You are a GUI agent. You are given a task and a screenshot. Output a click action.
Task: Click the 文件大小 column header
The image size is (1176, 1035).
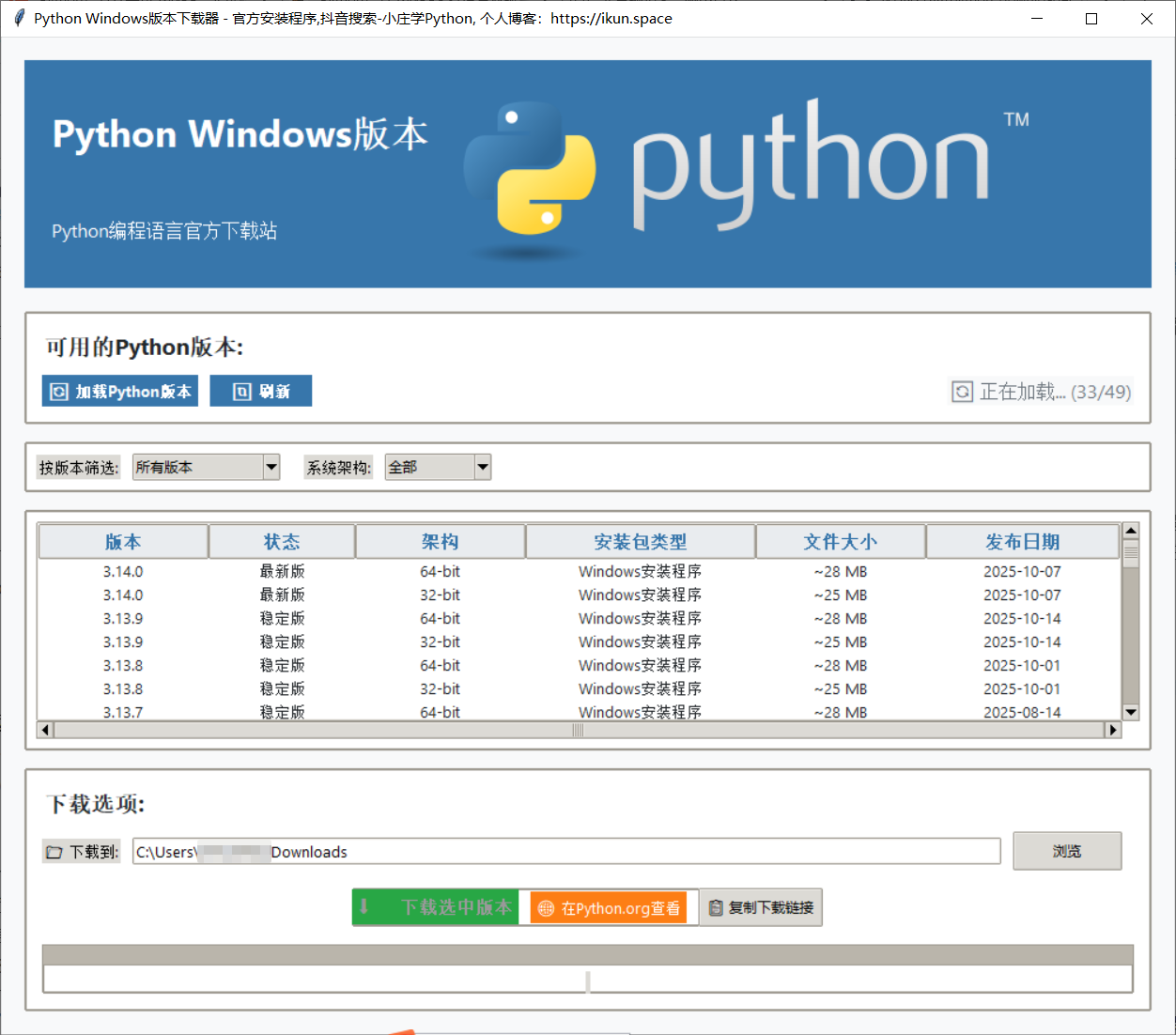(840, 542)
